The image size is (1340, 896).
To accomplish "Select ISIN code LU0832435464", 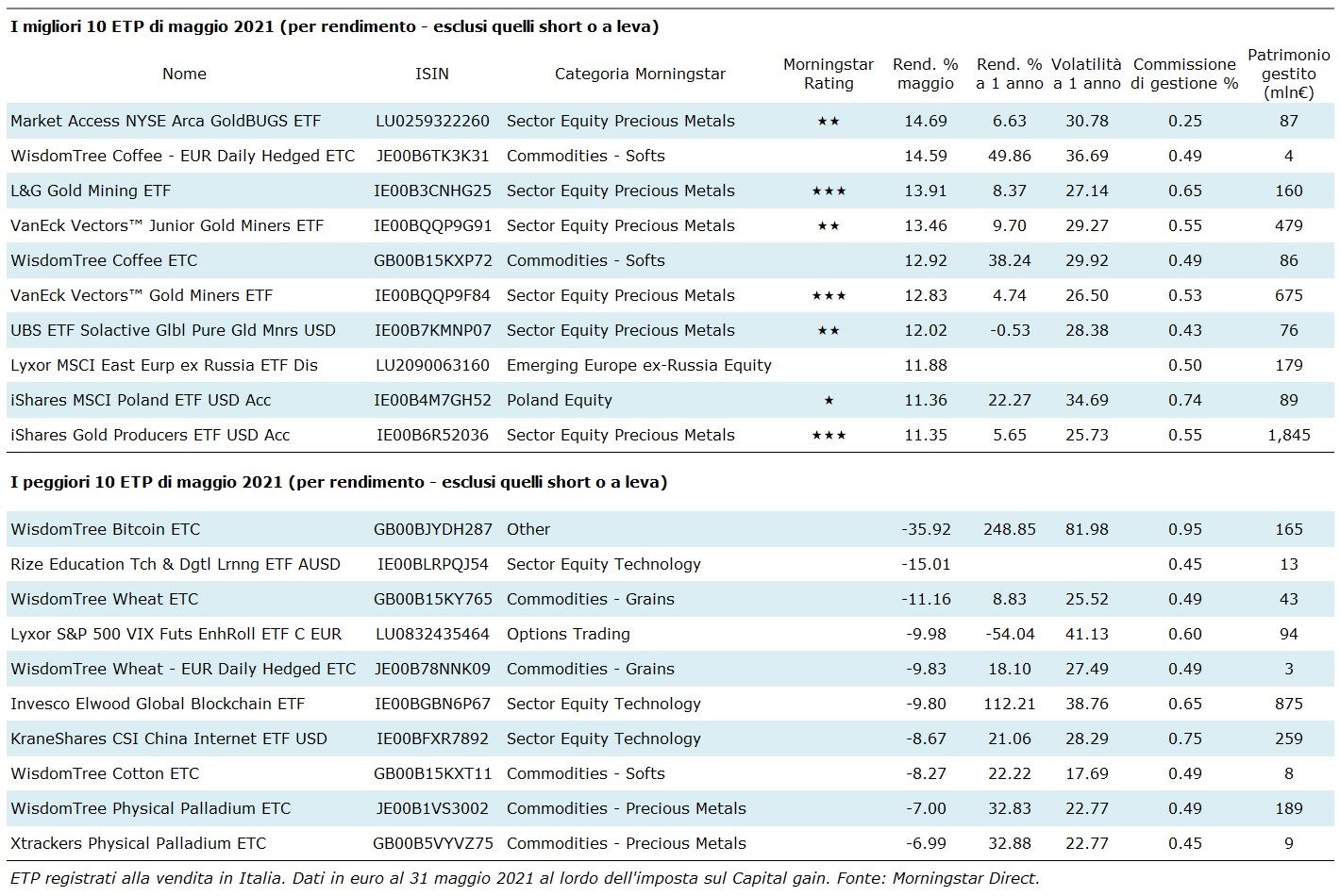I will coord(432,634).
